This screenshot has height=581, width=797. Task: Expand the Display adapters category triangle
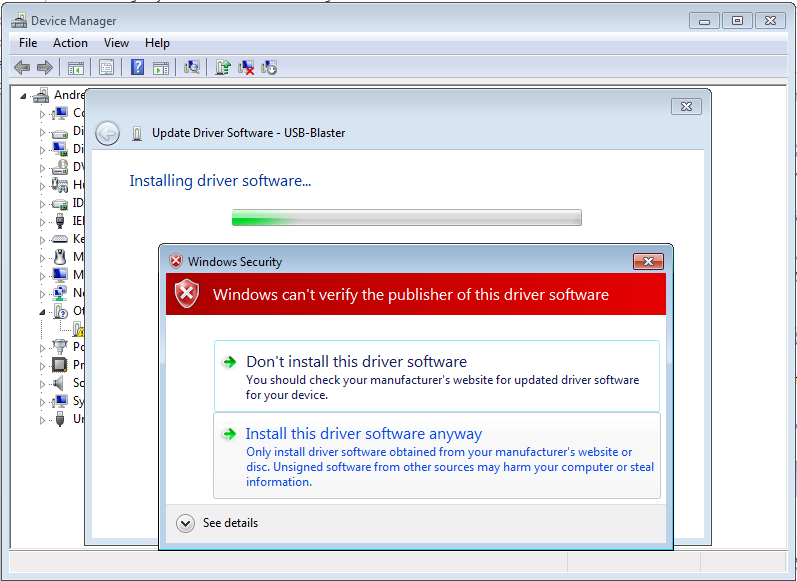pos(42,150)
